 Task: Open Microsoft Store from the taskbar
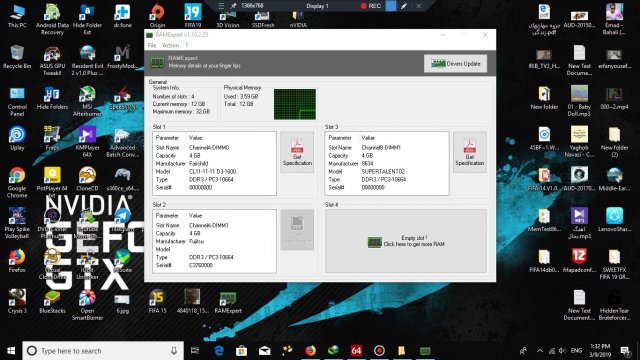click(241, 351)
